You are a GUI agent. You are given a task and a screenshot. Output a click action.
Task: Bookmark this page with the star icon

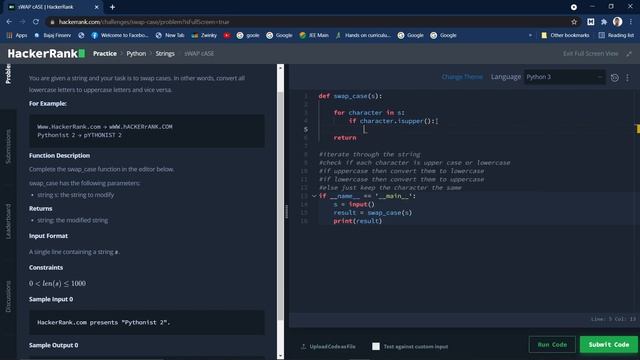point(574,22)
